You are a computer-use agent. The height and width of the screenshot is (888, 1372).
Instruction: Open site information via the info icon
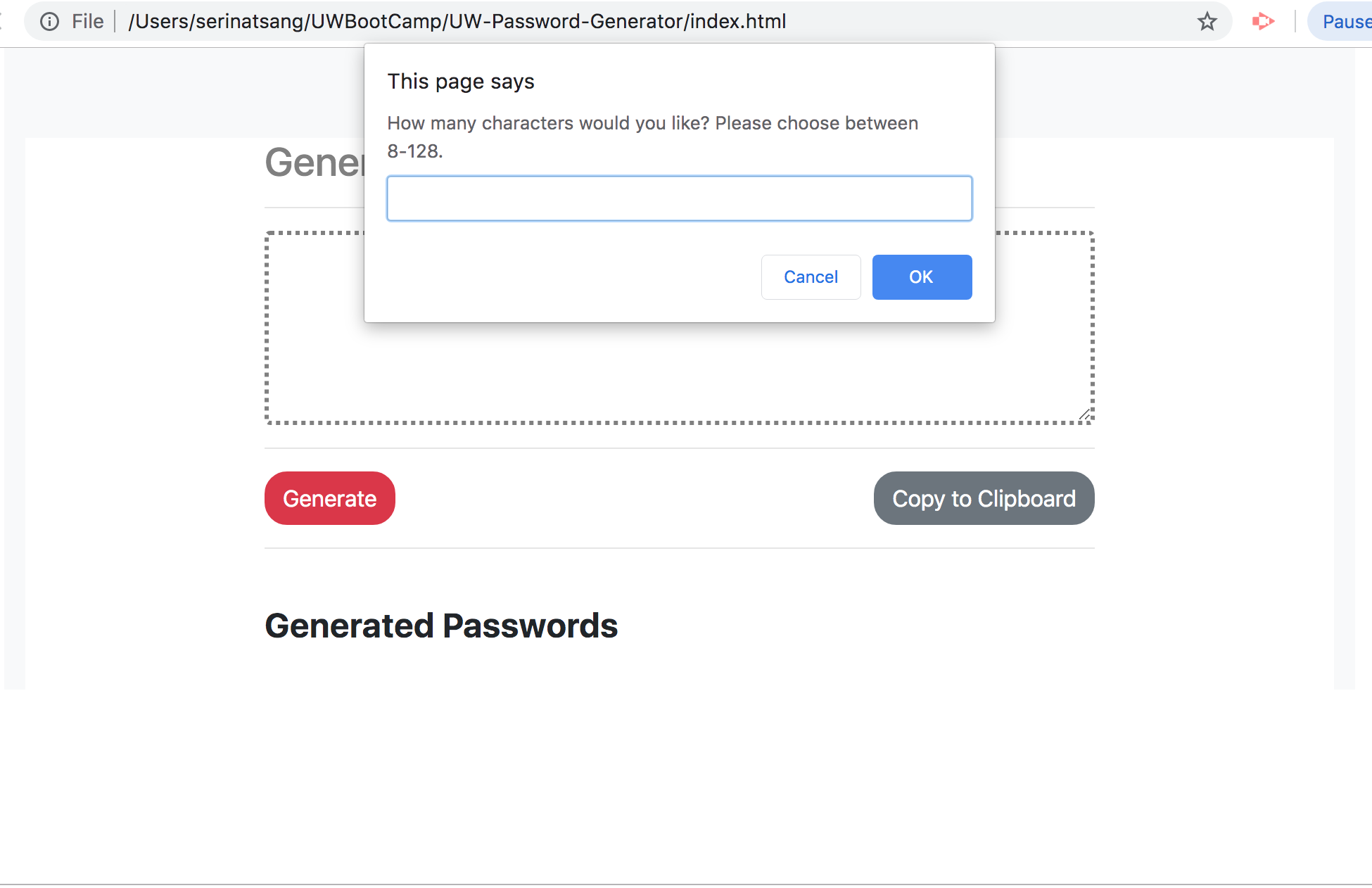[x=49, y=21]
